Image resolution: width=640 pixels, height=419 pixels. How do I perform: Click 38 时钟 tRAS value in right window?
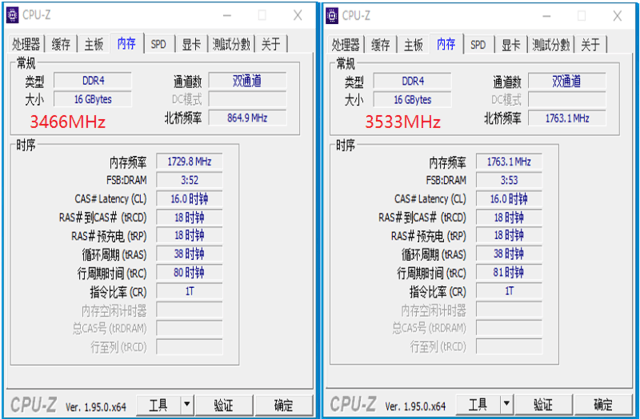tap(509, 254)
